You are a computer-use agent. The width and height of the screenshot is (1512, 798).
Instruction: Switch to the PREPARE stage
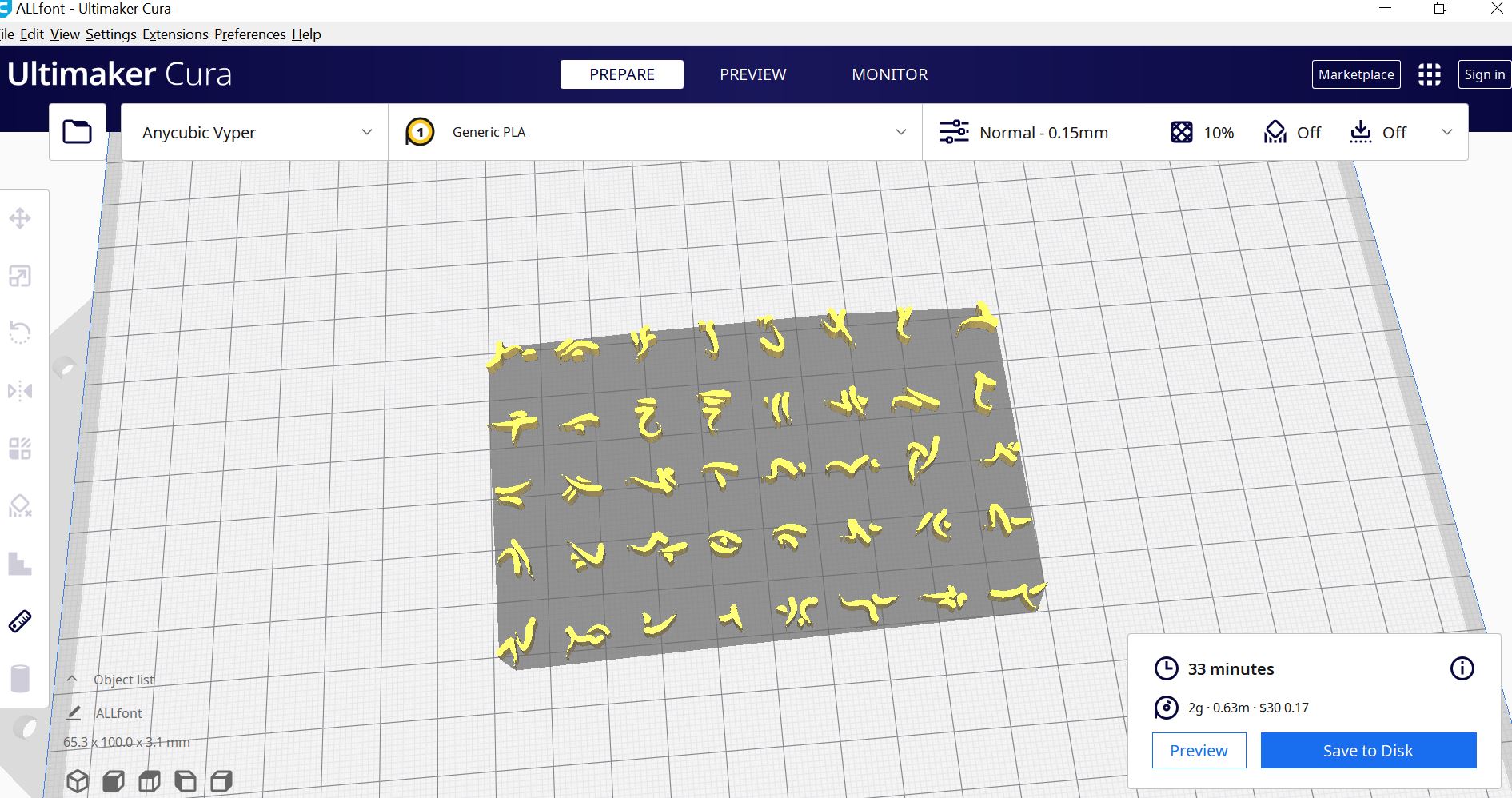(x=622, y=74)
